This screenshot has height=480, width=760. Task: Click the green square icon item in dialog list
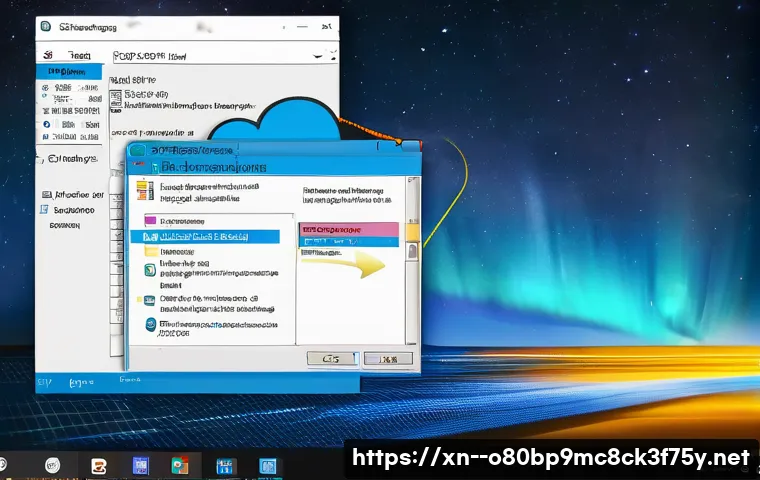[x=150, y=270]
